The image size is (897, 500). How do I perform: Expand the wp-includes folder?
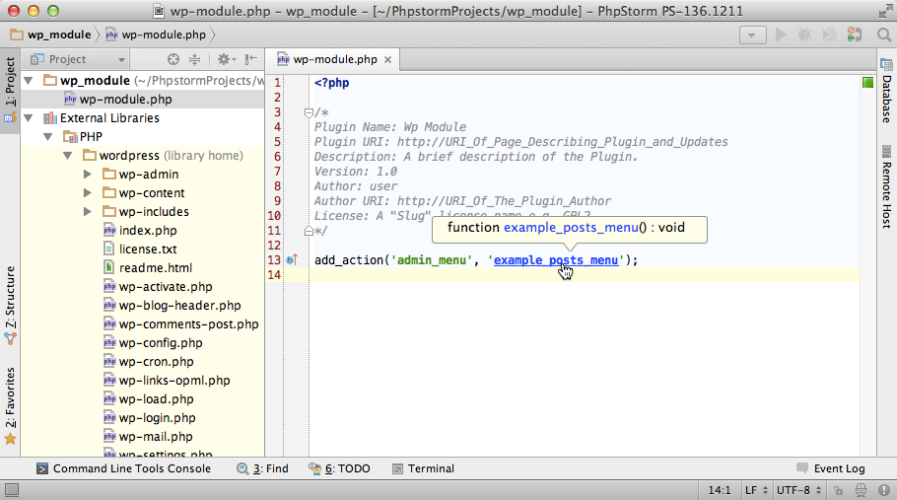pyautogui.click(x=88, y=212)
